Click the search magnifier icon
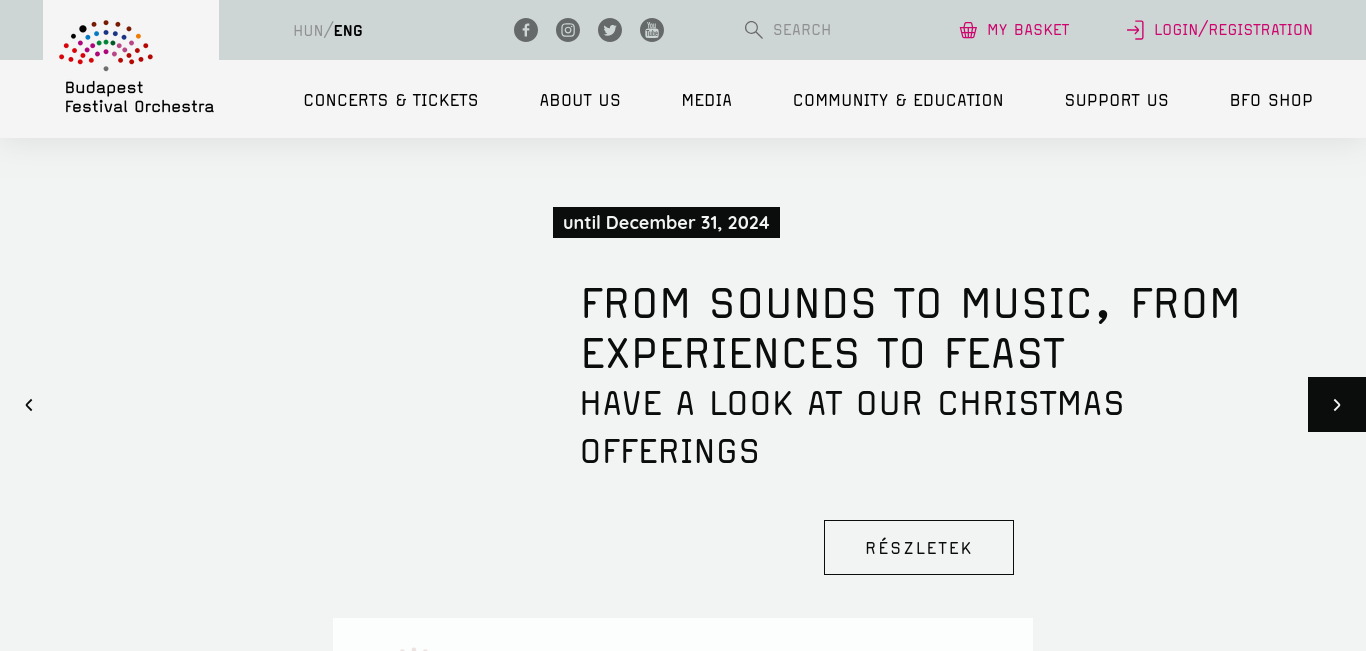 click(x=754, y=30)
